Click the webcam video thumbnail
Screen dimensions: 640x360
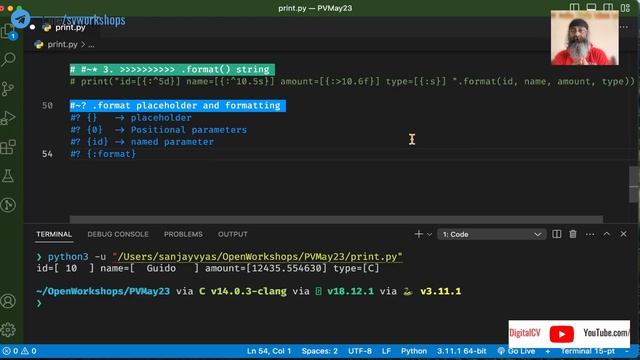tap(584, 38)
